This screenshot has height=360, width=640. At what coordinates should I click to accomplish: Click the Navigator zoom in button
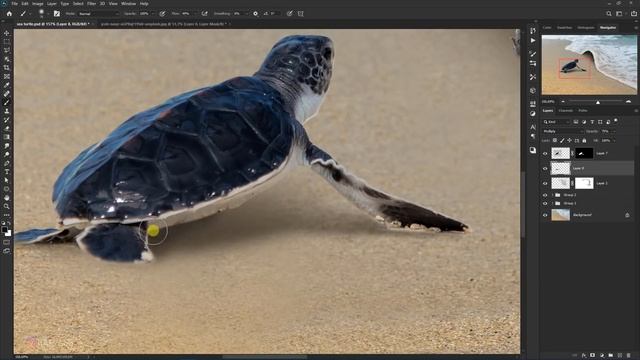click(628, 102)
